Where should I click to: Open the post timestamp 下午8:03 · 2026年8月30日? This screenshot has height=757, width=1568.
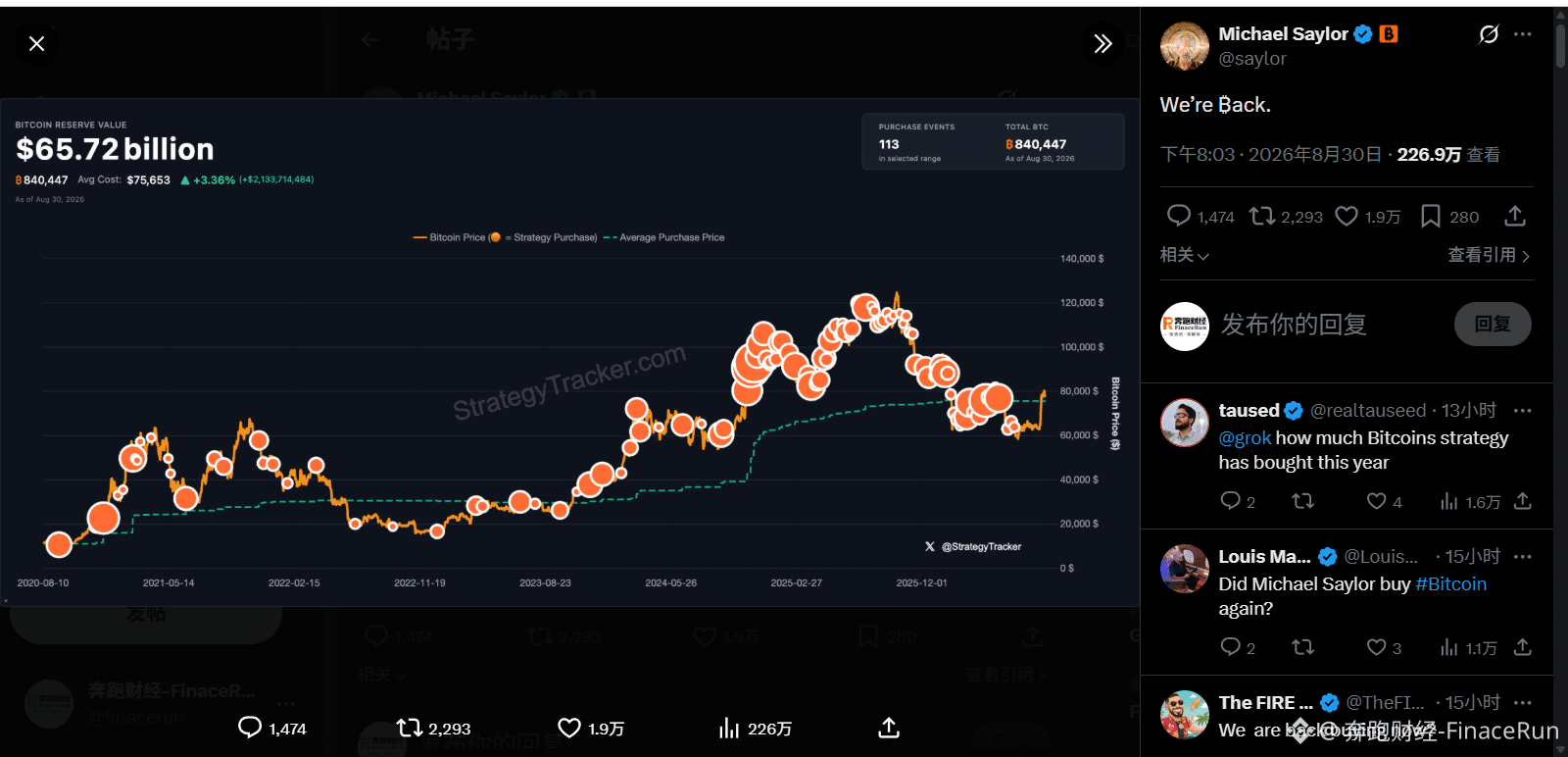(1271, 155)
